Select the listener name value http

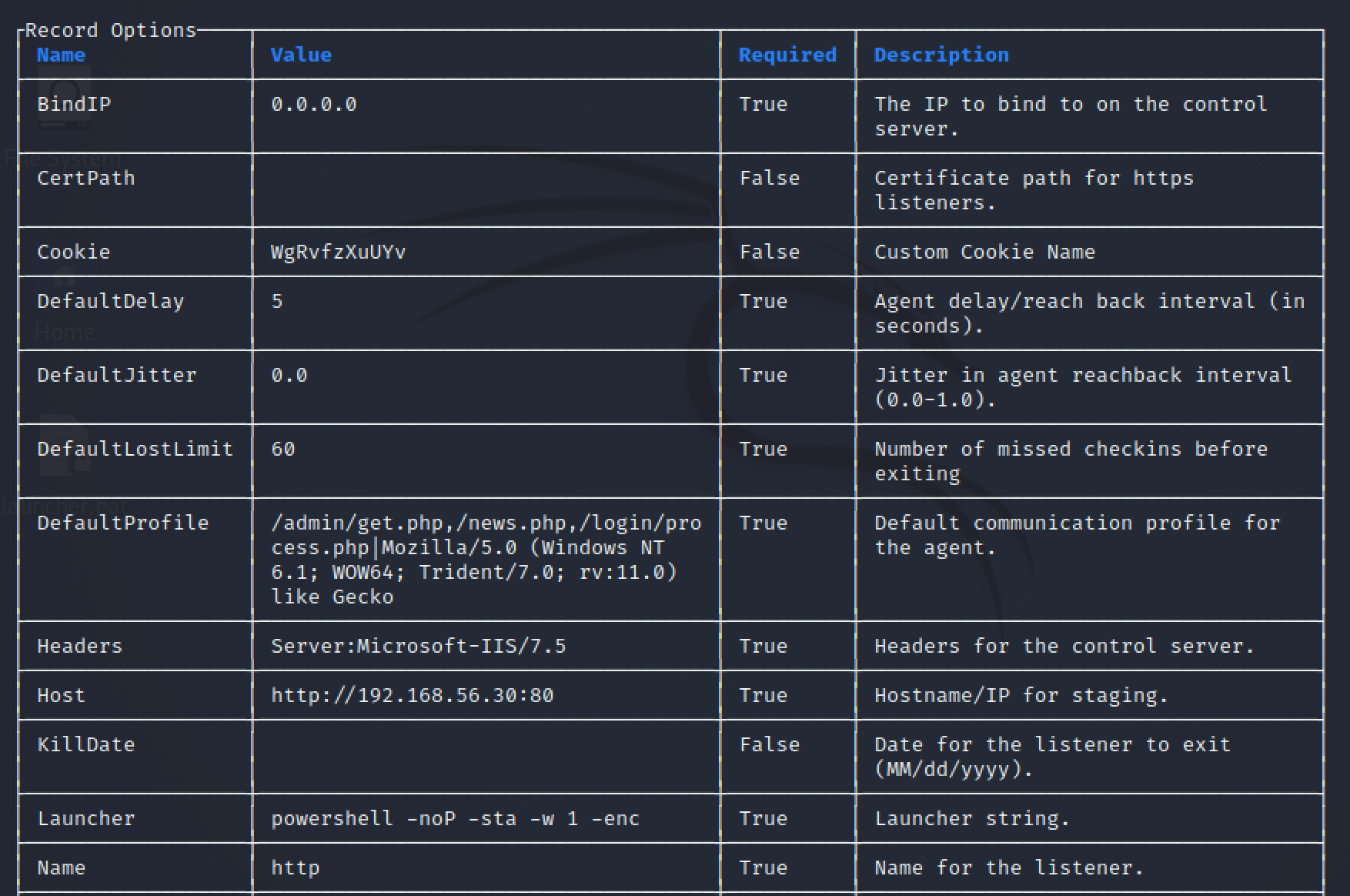pos(296,868)
